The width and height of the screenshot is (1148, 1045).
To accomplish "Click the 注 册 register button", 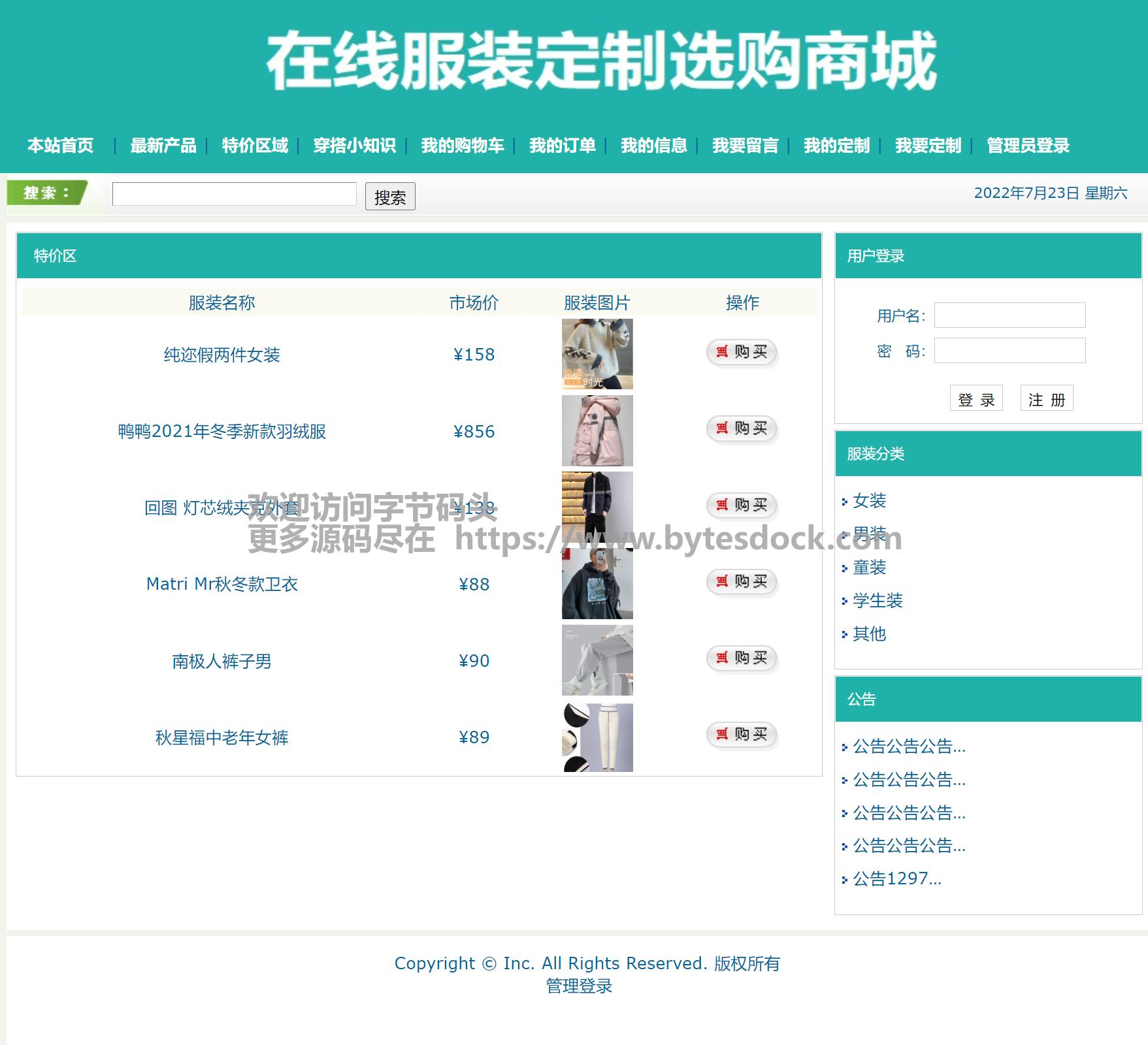I will (x=1046, y=398).
